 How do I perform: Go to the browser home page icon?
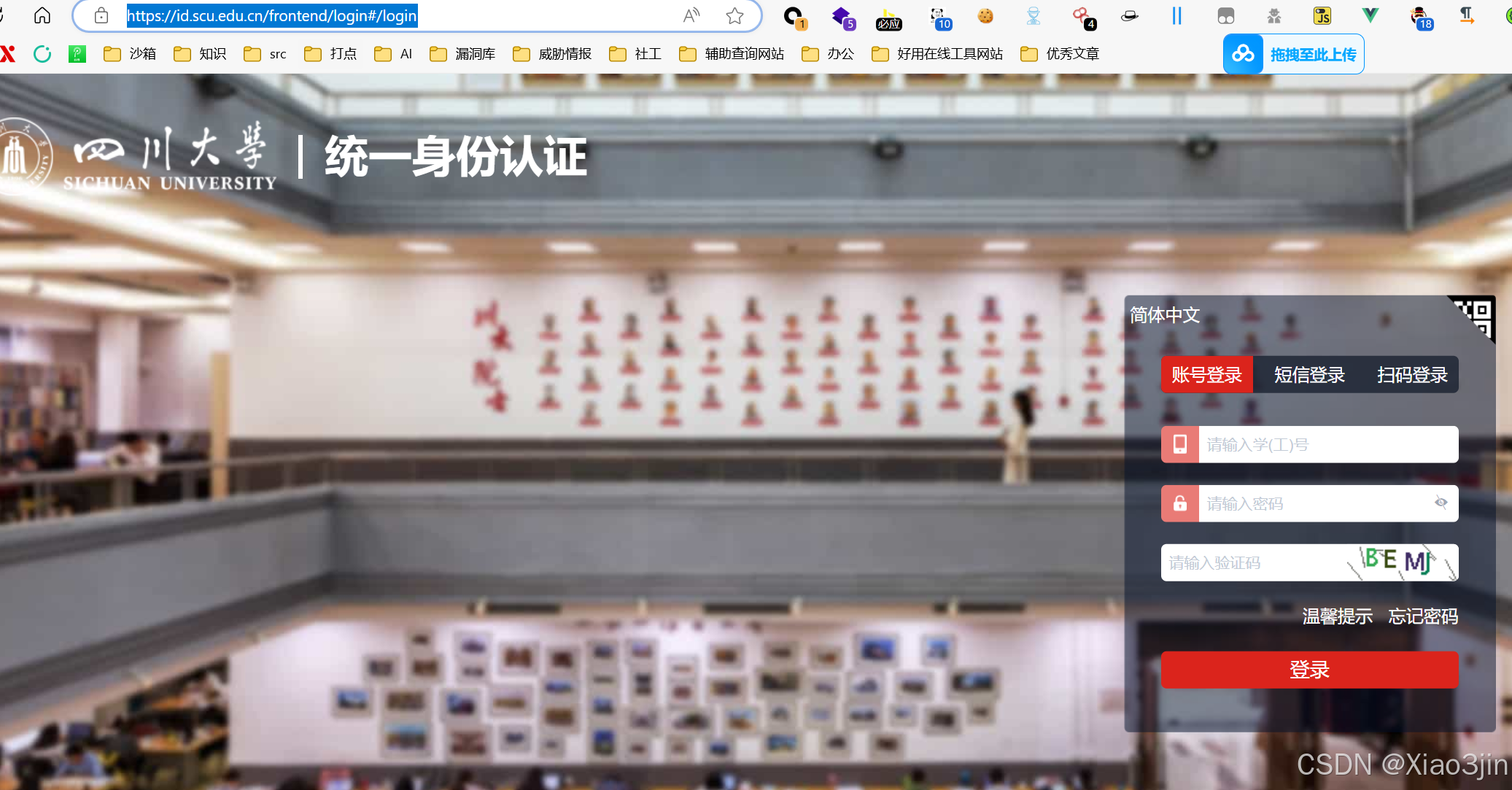[42, 15]
